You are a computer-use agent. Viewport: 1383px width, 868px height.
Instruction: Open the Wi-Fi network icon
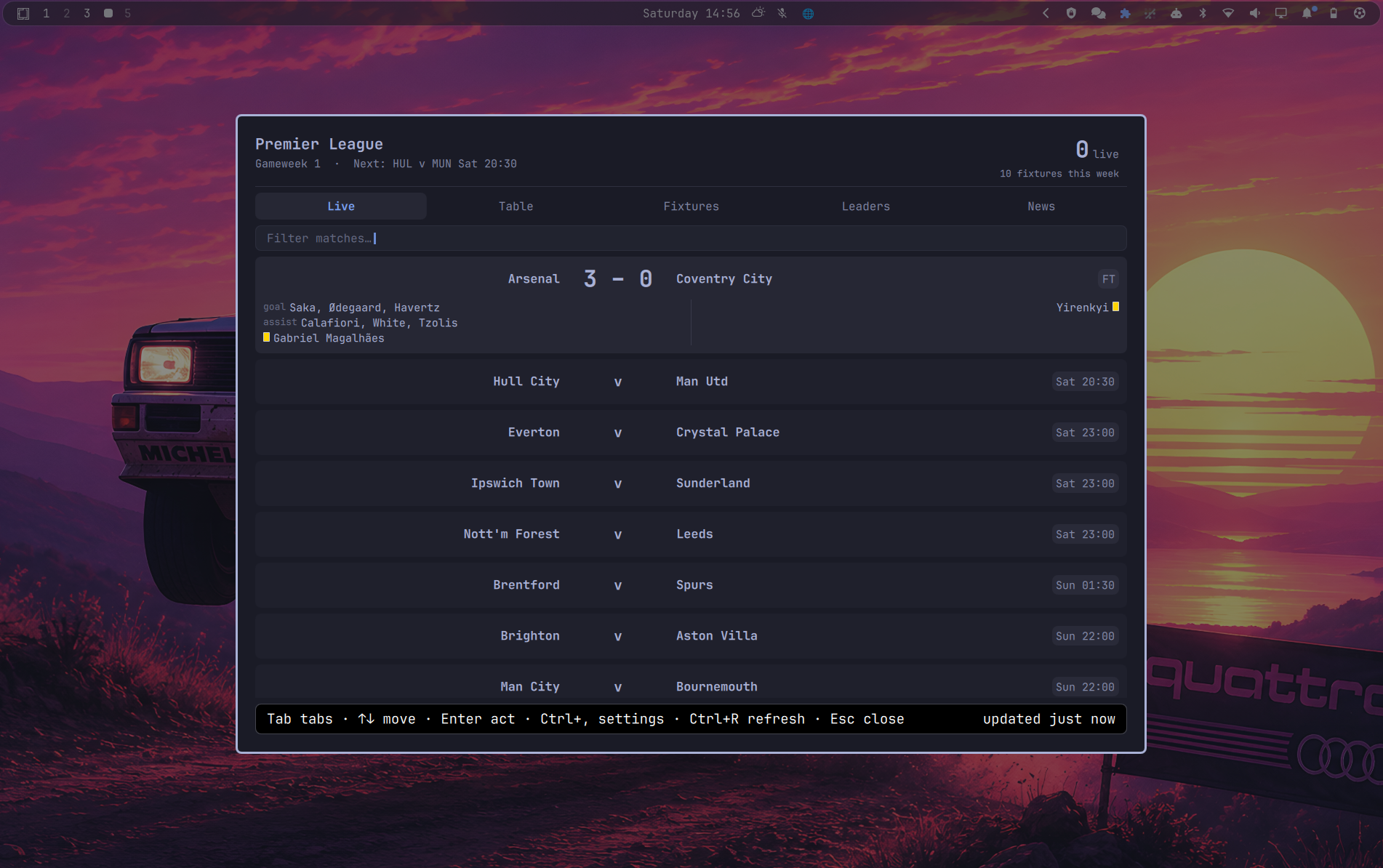coord(1228,13)
